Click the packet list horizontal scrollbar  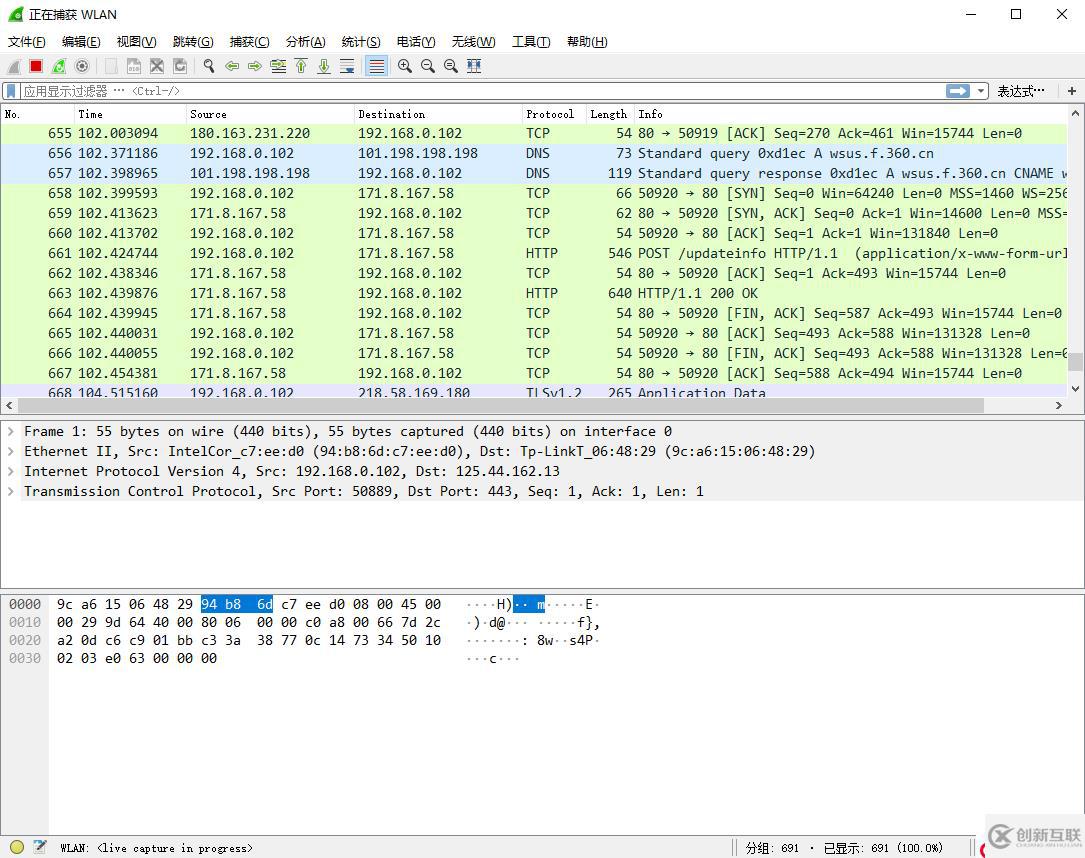(x=501, y=405)
